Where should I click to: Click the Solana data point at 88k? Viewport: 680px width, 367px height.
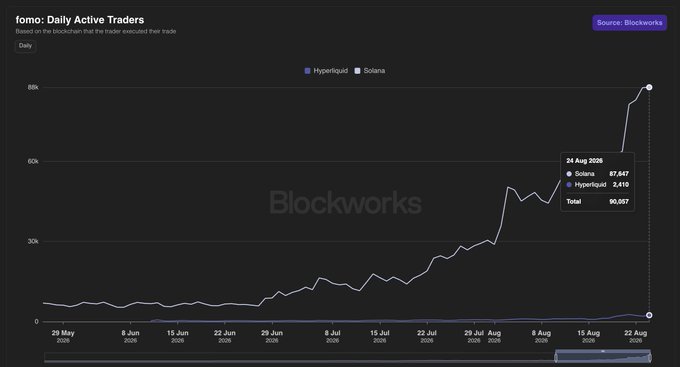point(649,87)
